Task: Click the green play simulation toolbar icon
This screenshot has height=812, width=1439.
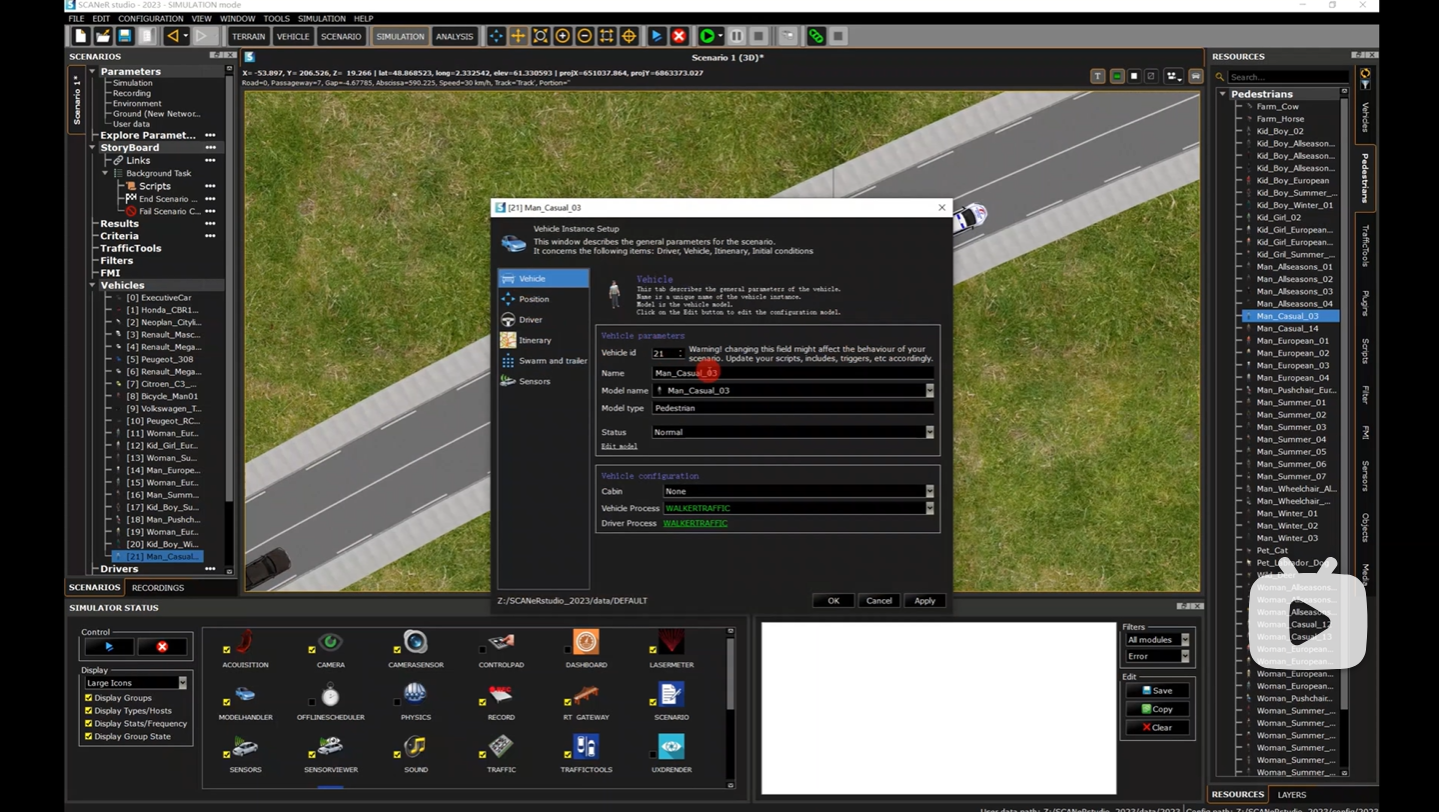Action: [707, 36]
